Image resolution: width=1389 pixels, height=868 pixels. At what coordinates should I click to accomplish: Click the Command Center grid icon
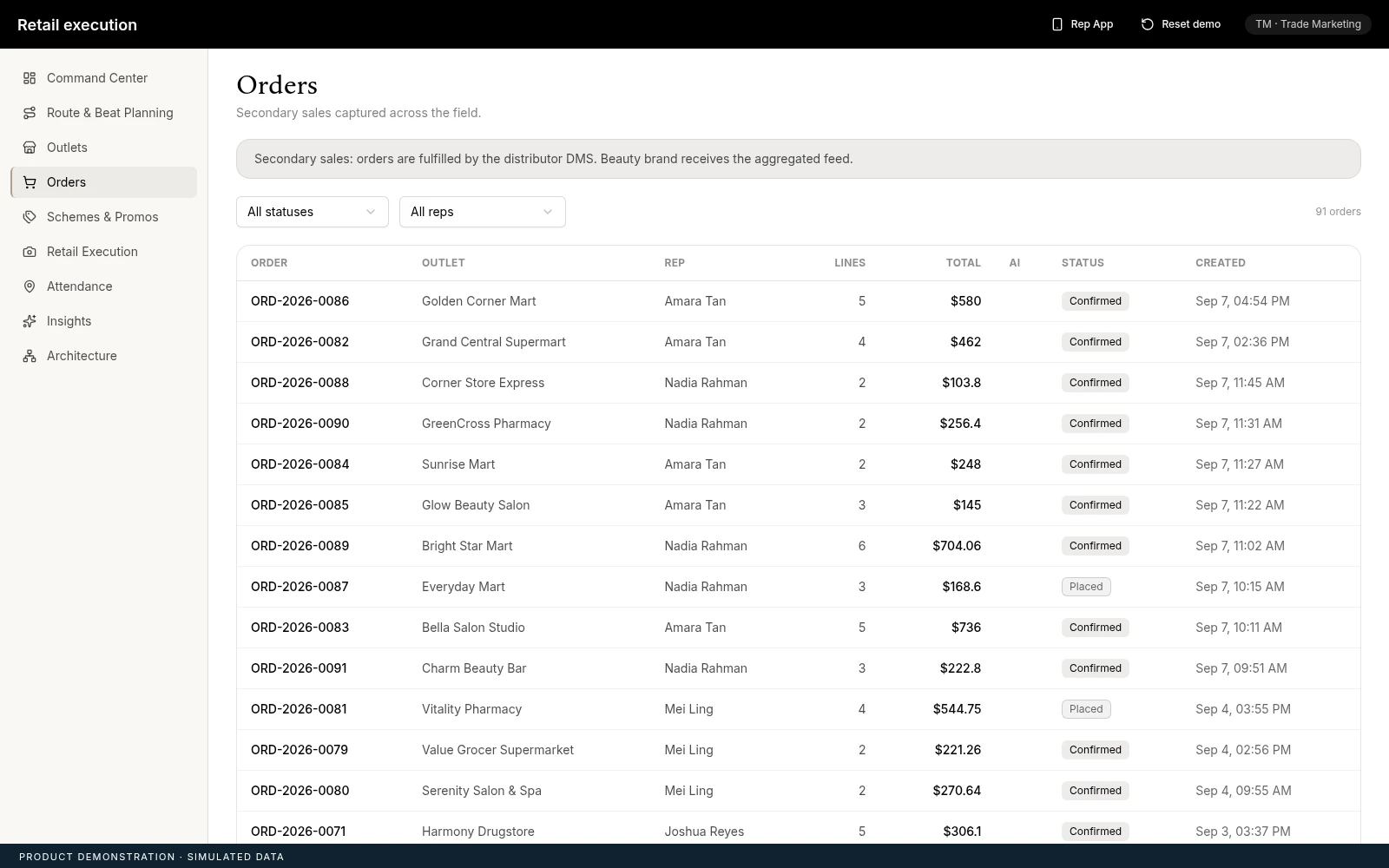pyautogui.click(x=30, y=78)
